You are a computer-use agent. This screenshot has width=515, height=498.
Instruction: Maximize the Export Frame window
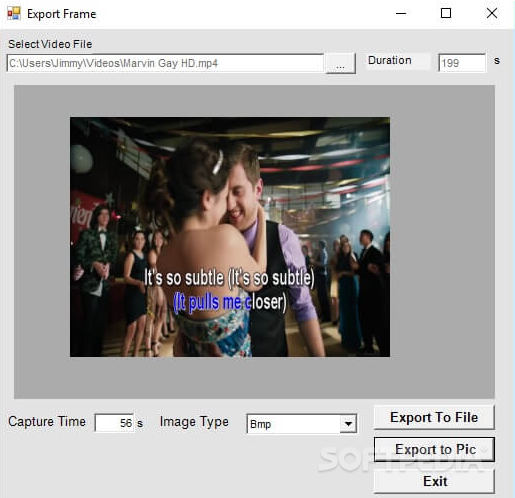pos(446,14)
